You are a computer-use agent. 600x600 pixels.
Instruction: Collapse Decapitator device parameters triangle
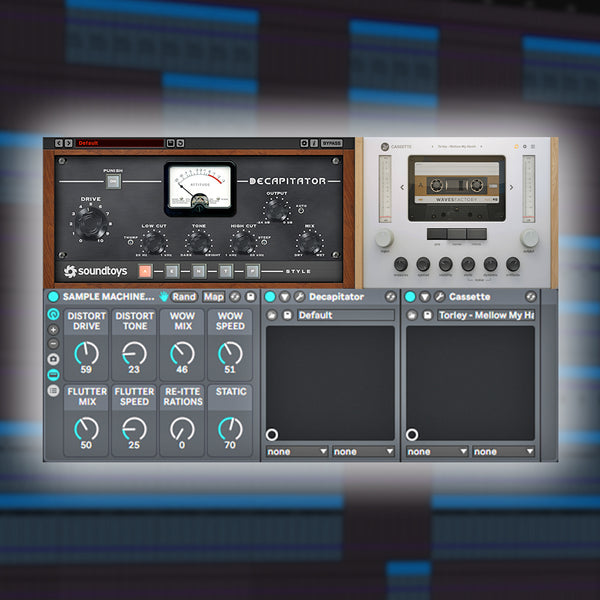(x=285, y=297)
